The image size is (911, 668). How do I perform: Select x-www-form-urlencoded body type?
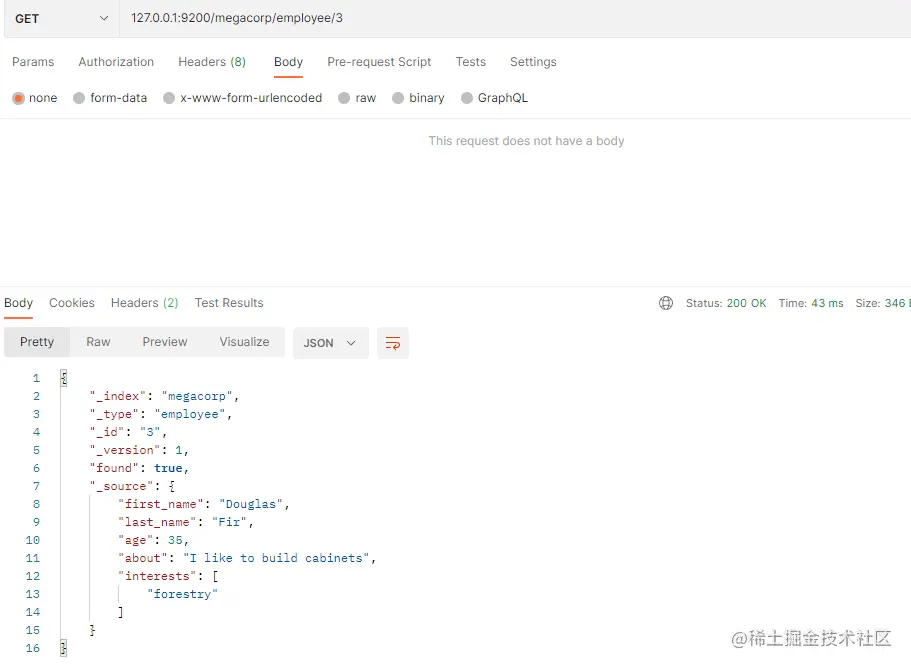coord(243,98)
